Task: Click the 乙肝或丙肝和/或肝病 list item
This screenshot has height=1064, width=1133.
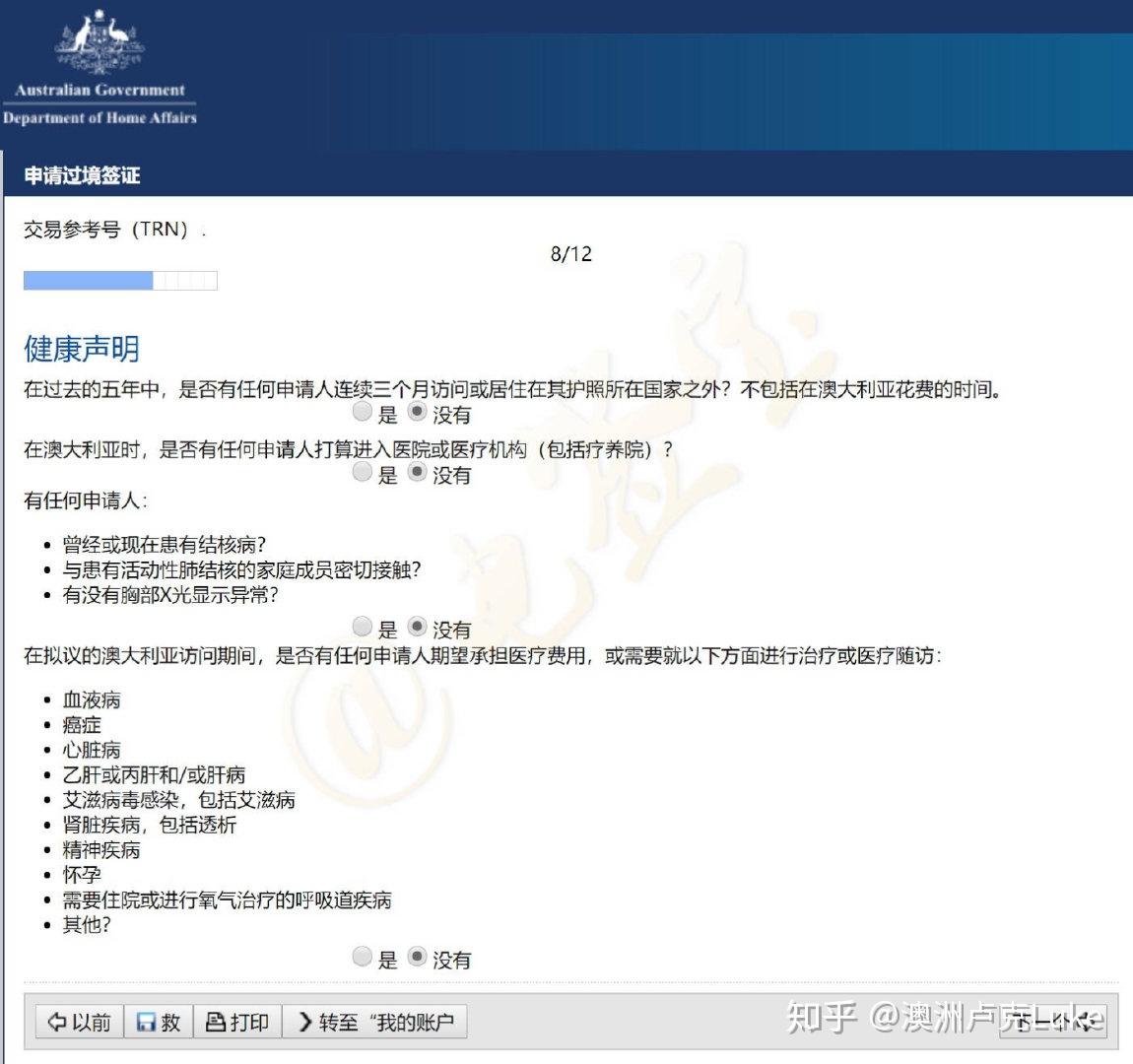Action: pos(154,774)
